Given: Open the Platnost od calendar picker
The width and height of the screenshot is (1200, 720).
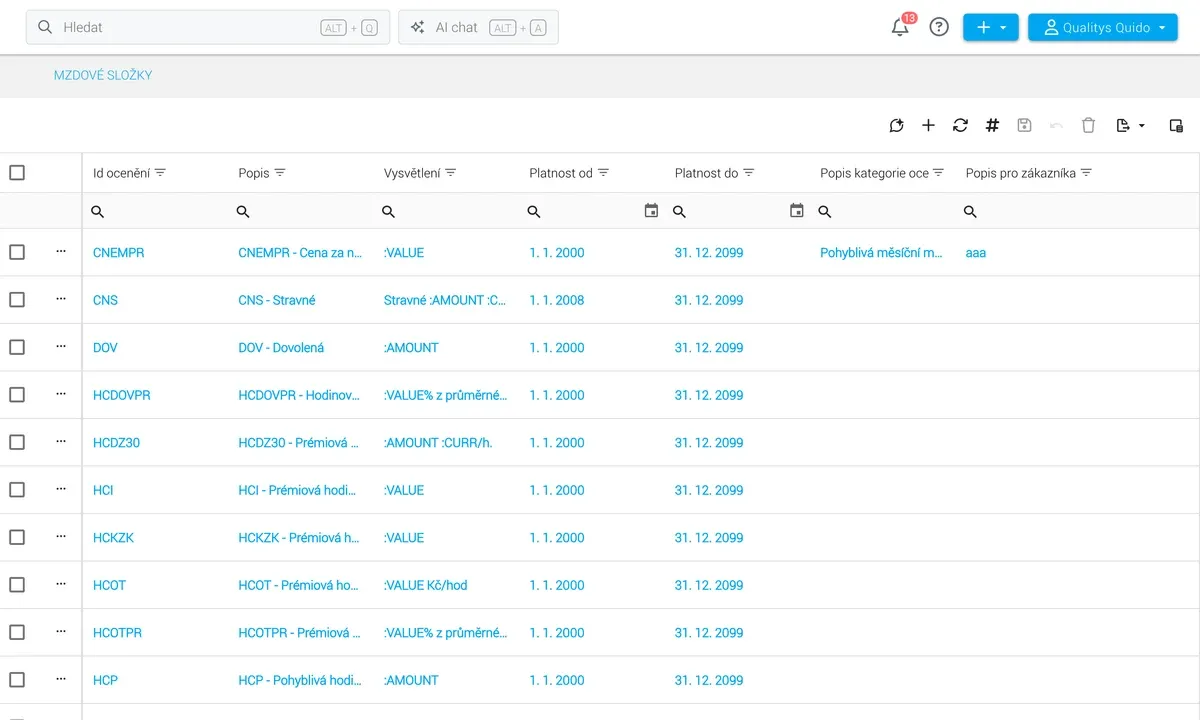Looking at the screenshot, I should 651,211.
